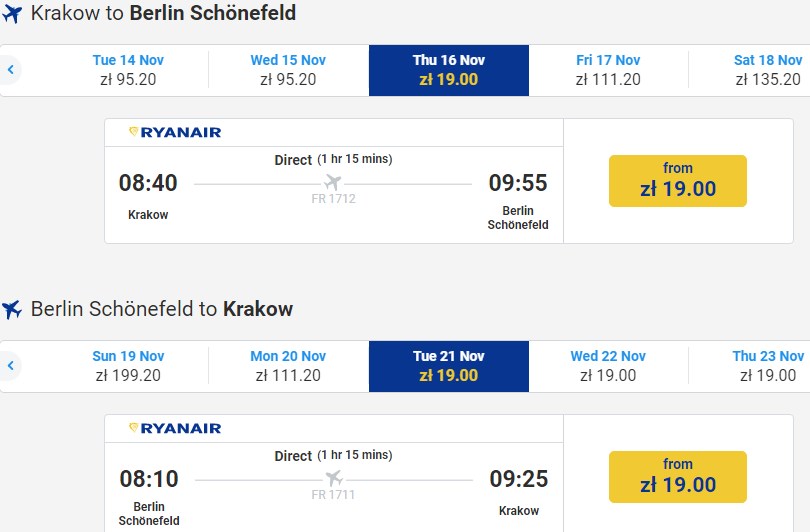Click the plane icon above FR 1711
This screenshot has width=810, height=532.
333,479
